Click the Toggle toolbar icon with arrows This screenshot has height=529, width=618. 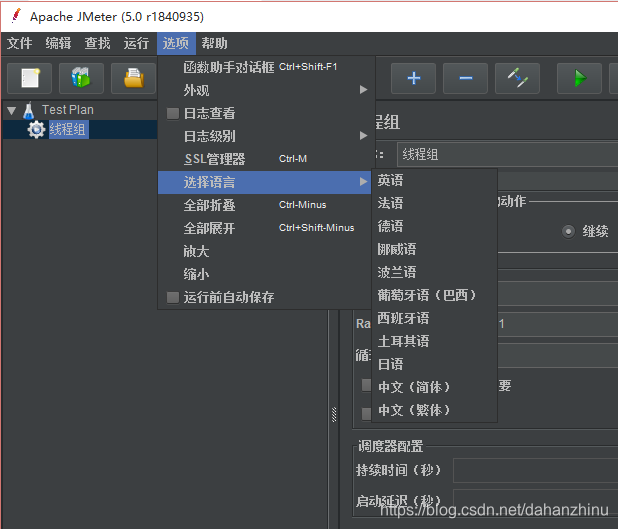coord(517,78)
